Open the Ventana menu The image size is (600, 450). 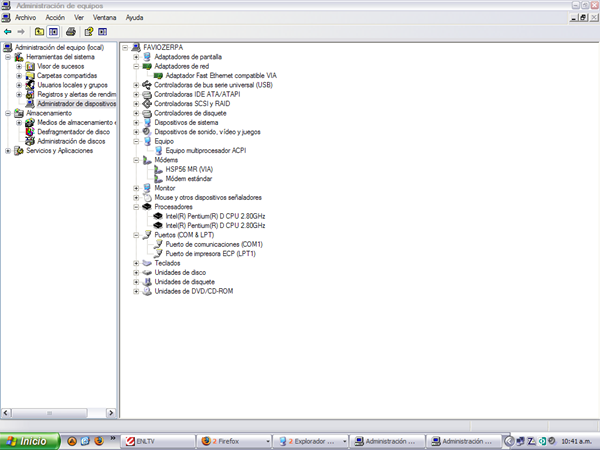103,18
